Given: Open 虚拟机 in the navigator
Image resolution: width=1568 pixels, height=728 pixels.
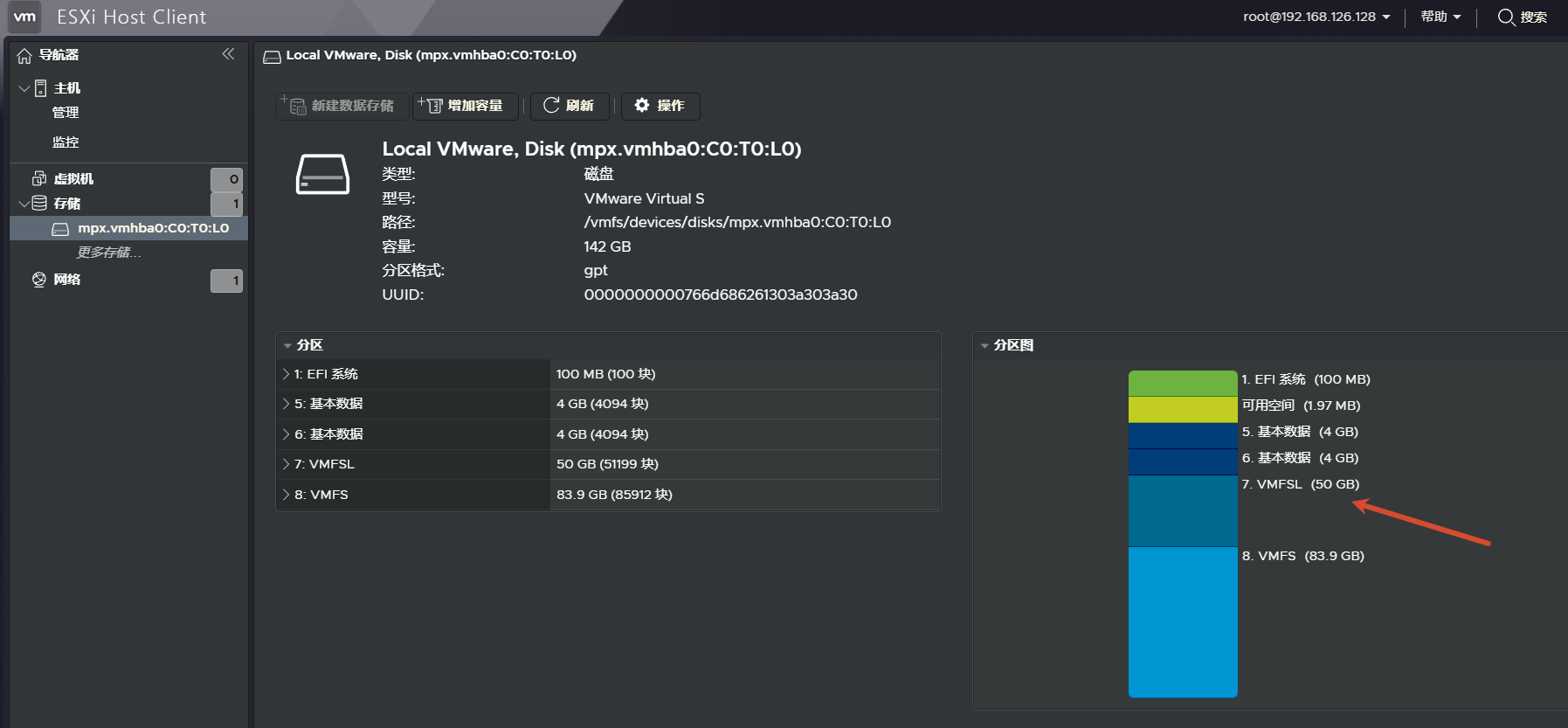Looking at the screenshot, I should (x=73, y=179).
